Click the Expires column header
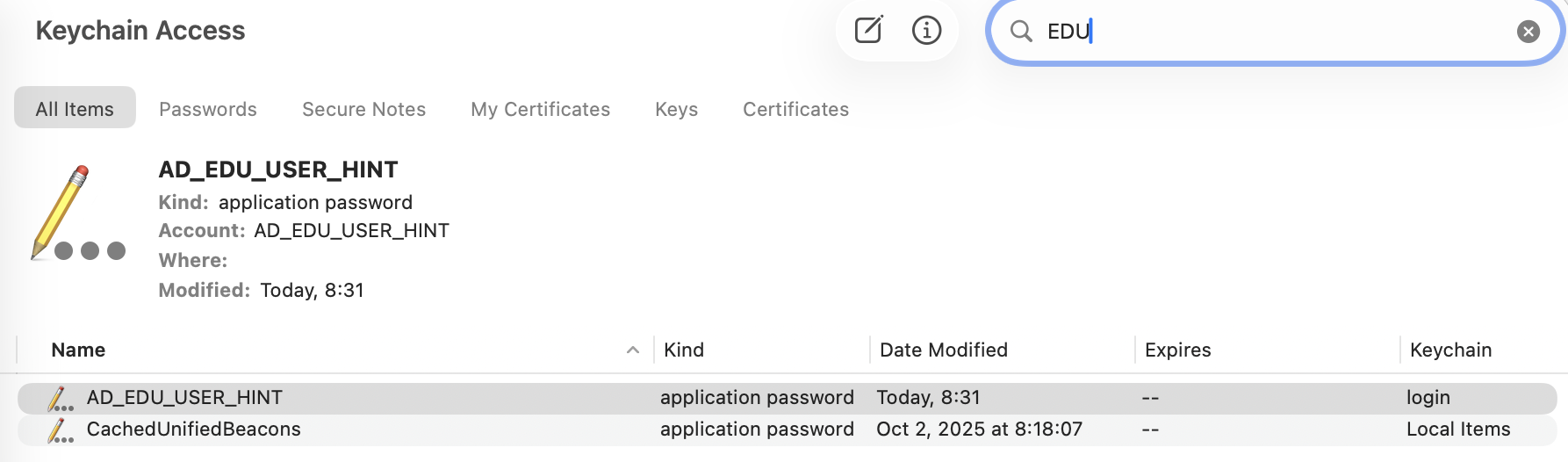The image size is (1568, 462). pyautogui.click(x=1177, y=350)
